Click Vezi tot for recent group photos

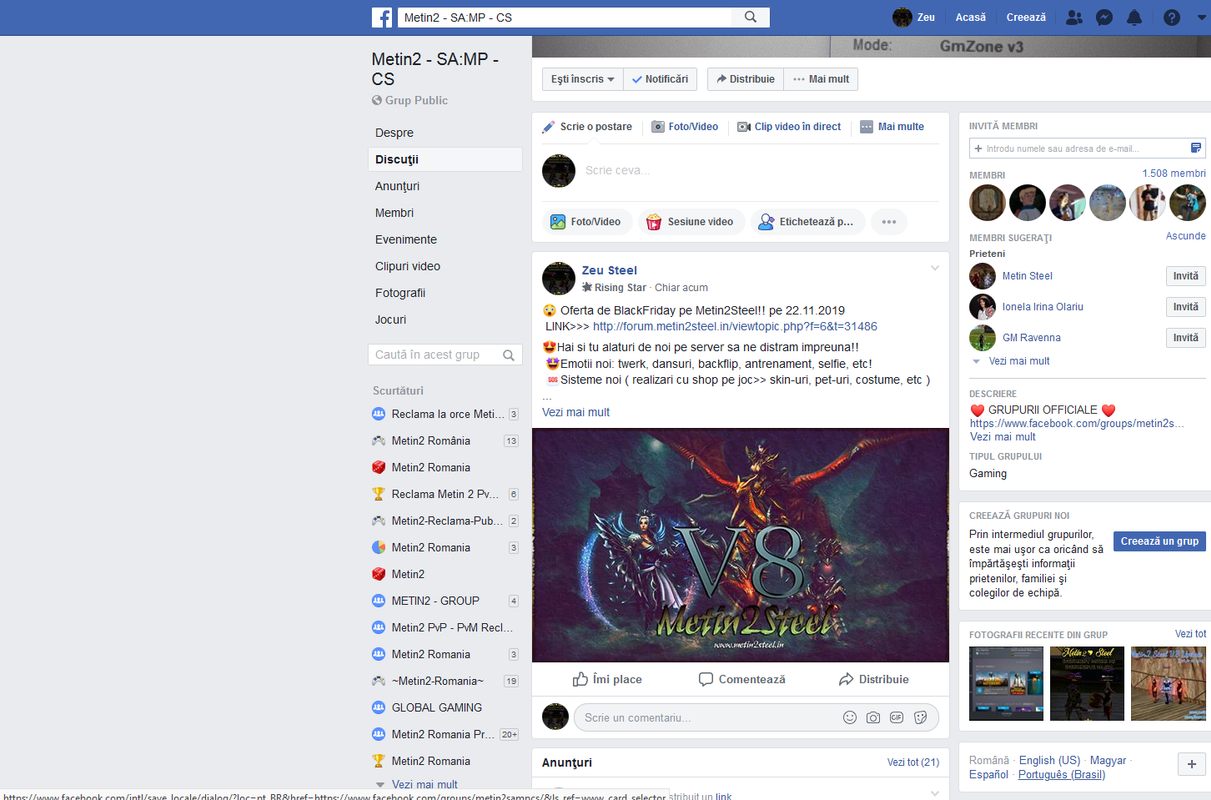(x=1191, y=634)
